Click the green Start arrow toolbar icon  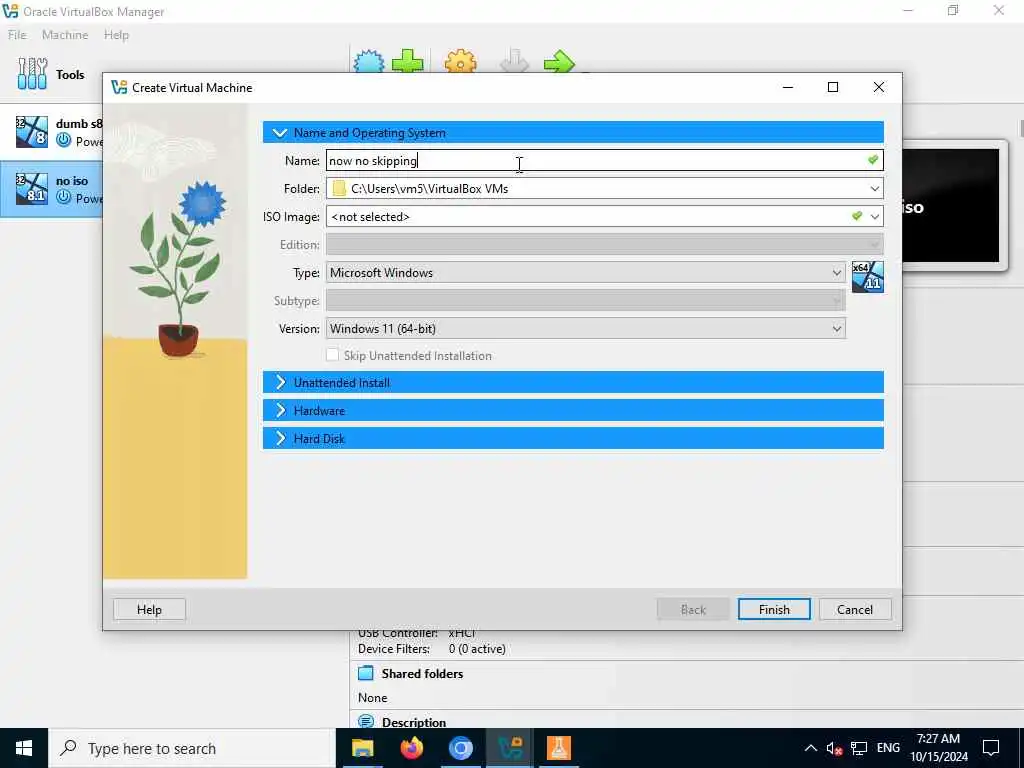pos(559,63)
